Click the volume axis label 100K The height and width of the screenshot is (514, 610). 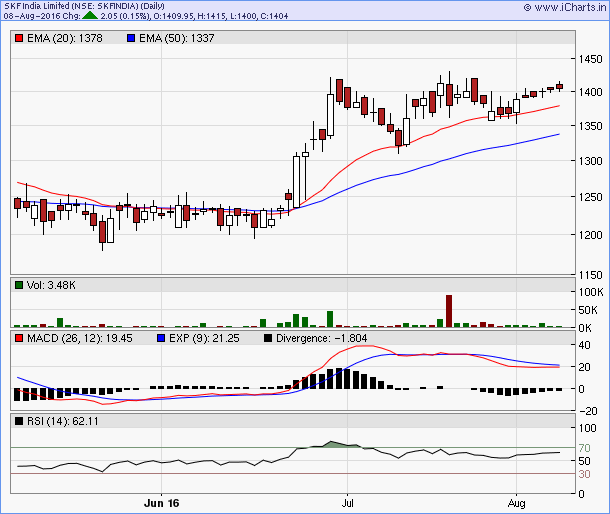click(591, 292)
